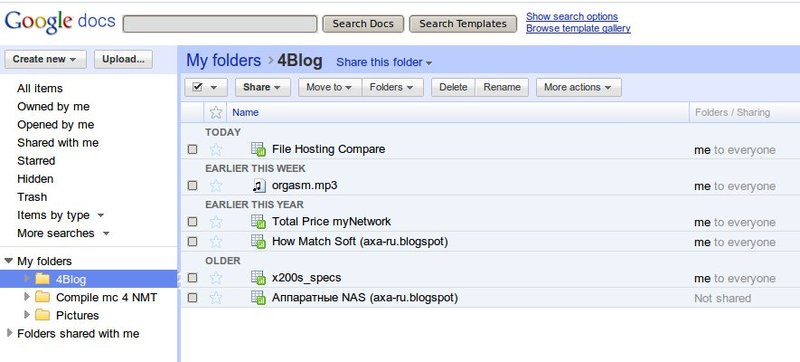Expand the Pictures folder arrow

[x=27, y=315]
